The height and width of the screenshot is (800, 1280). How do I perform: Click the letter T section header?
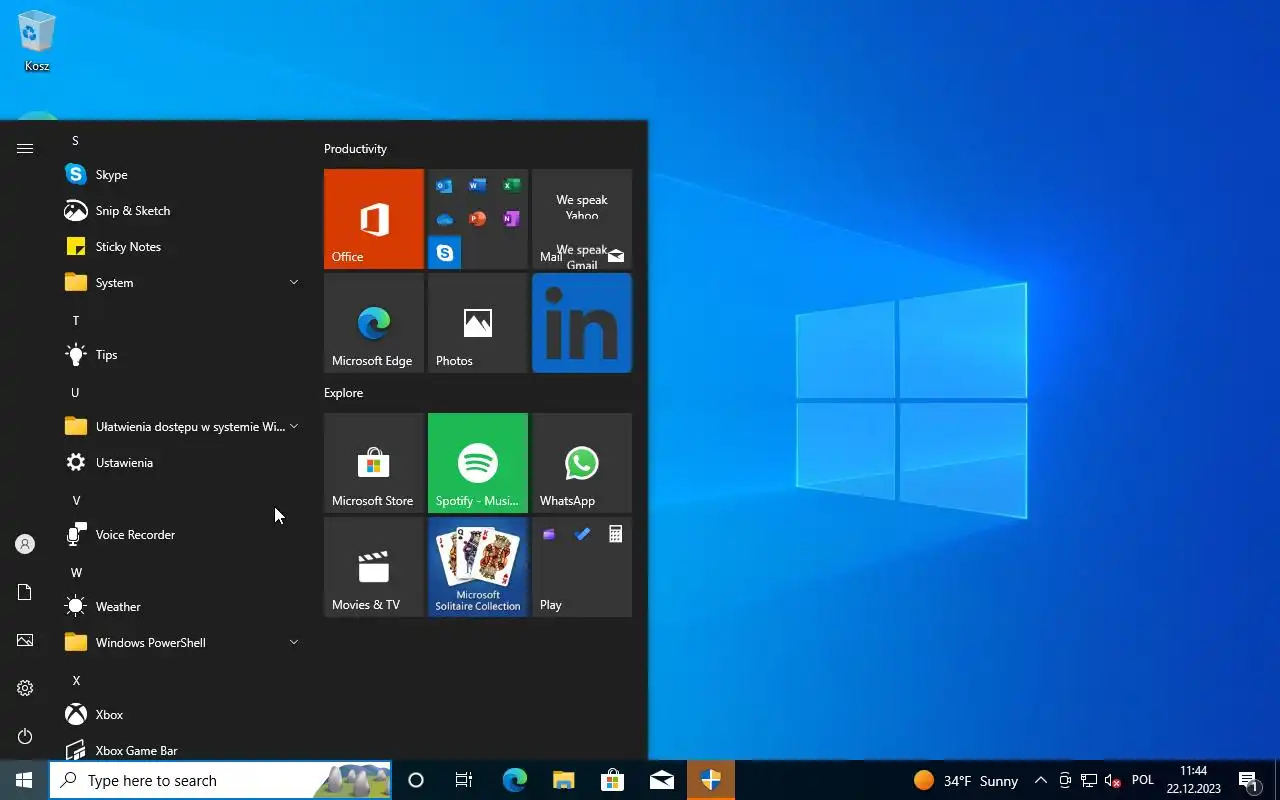(75, 321)
